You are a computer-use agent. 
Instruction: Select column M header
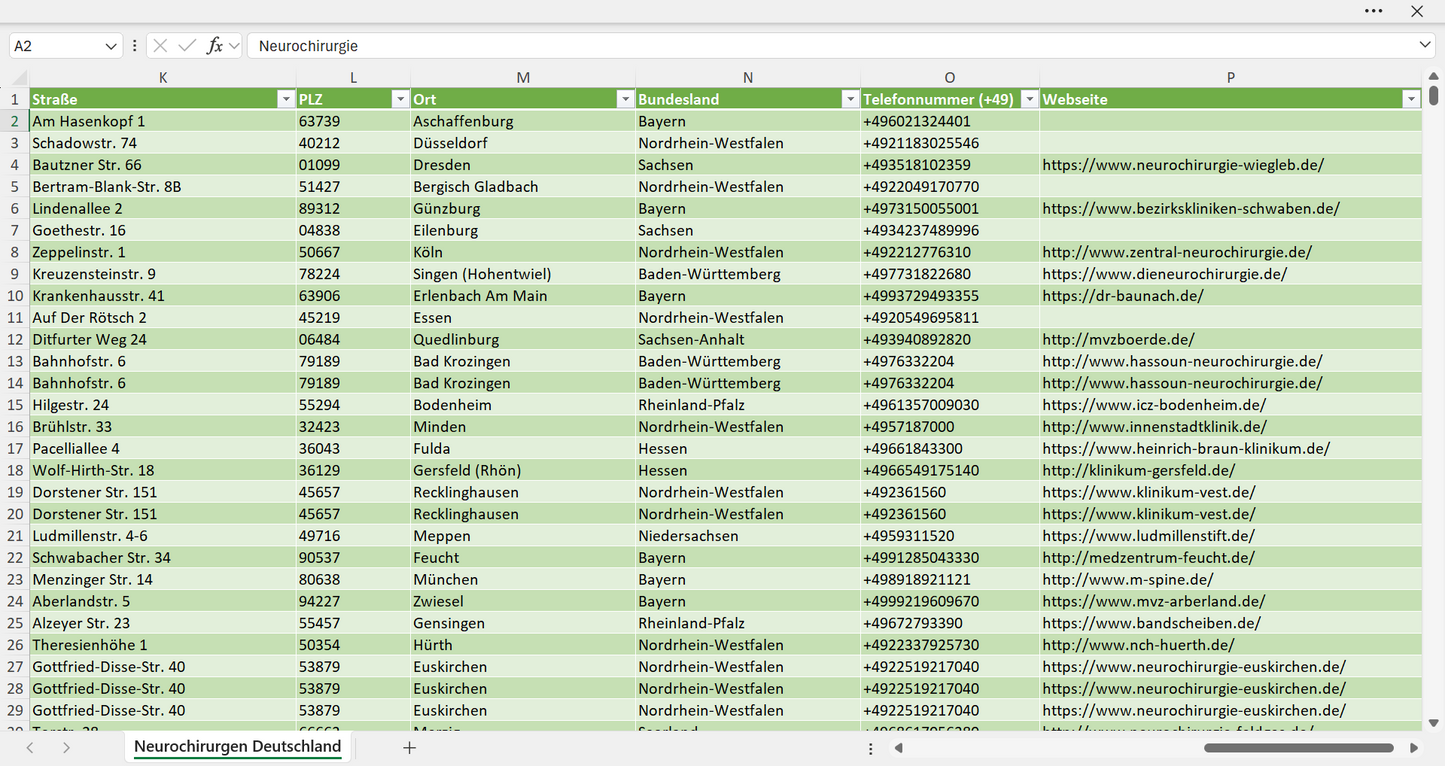point(523,77)
